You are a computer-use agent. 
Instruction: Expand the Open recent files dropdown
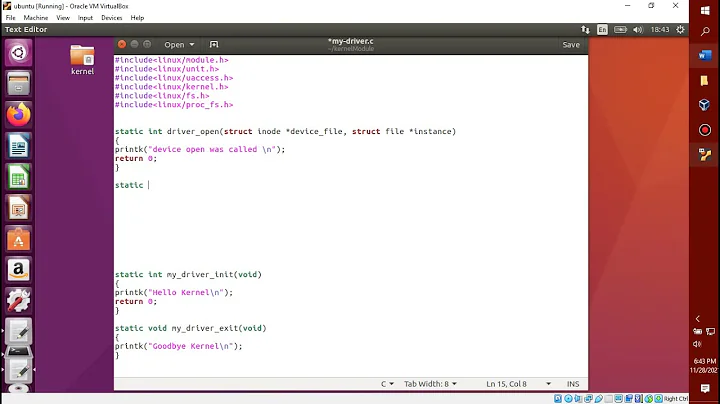point(179,44)
